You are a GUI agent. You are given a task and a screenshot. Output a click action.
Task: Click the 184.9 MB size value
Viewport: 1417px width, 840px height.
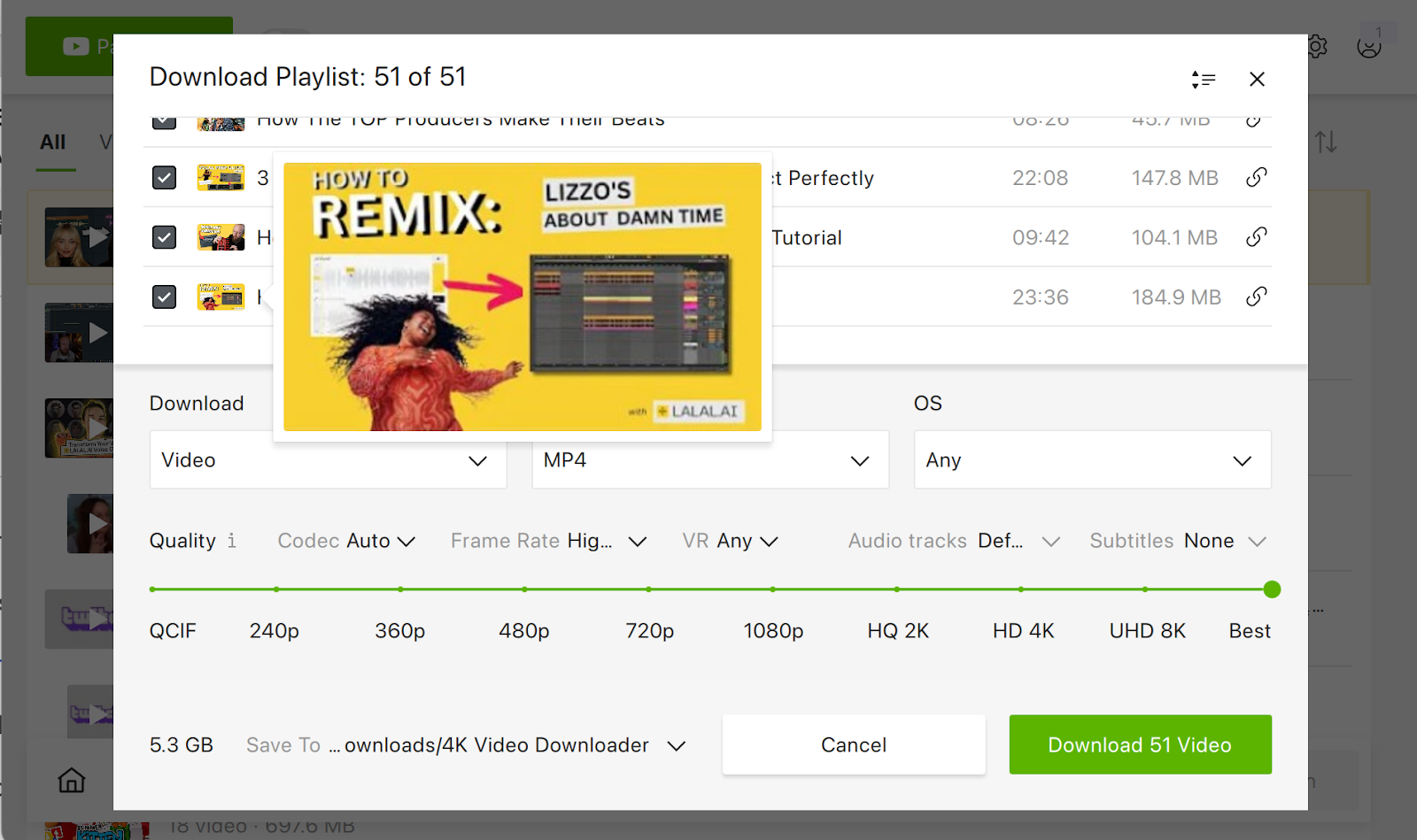pyautogui.click(x=1176, y=297)
